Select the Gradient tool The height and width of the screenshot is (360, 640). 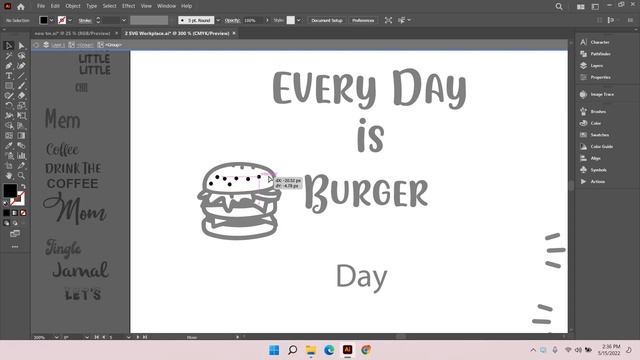tap(21, 136)
